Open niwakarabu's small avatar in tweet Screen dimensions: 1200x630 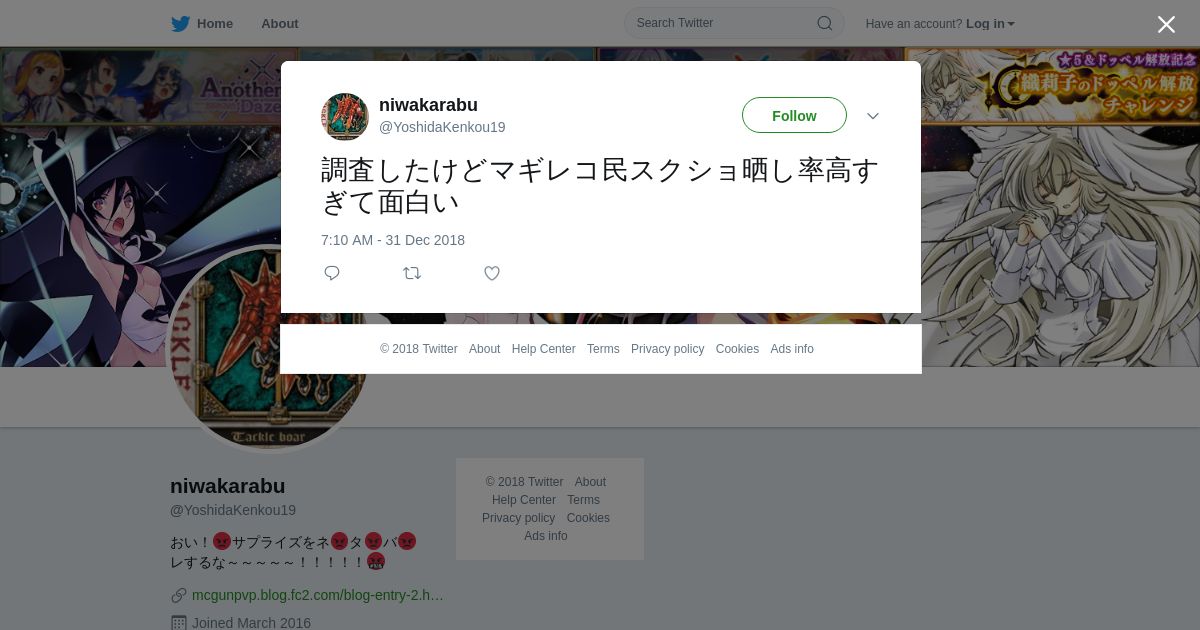pos(345,117)
